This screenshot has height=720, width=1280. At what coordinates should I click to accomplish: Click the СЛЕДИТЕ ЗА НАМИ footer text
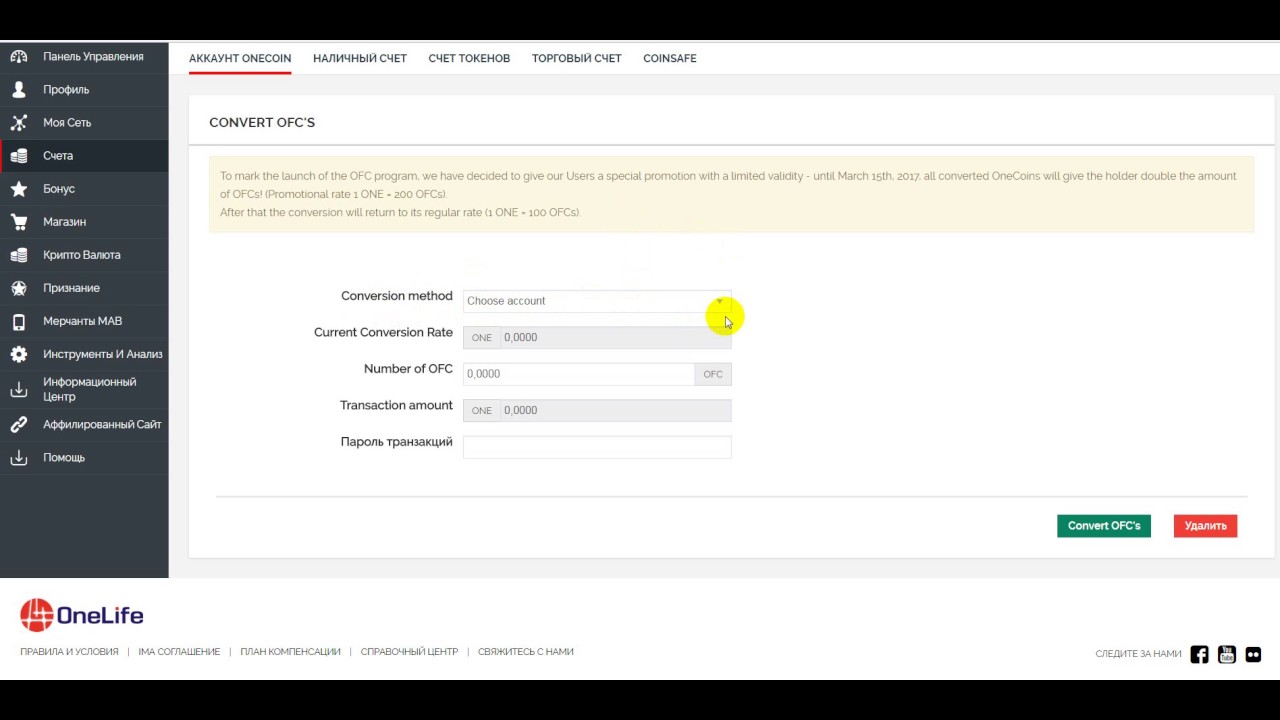click(1138, 654)
